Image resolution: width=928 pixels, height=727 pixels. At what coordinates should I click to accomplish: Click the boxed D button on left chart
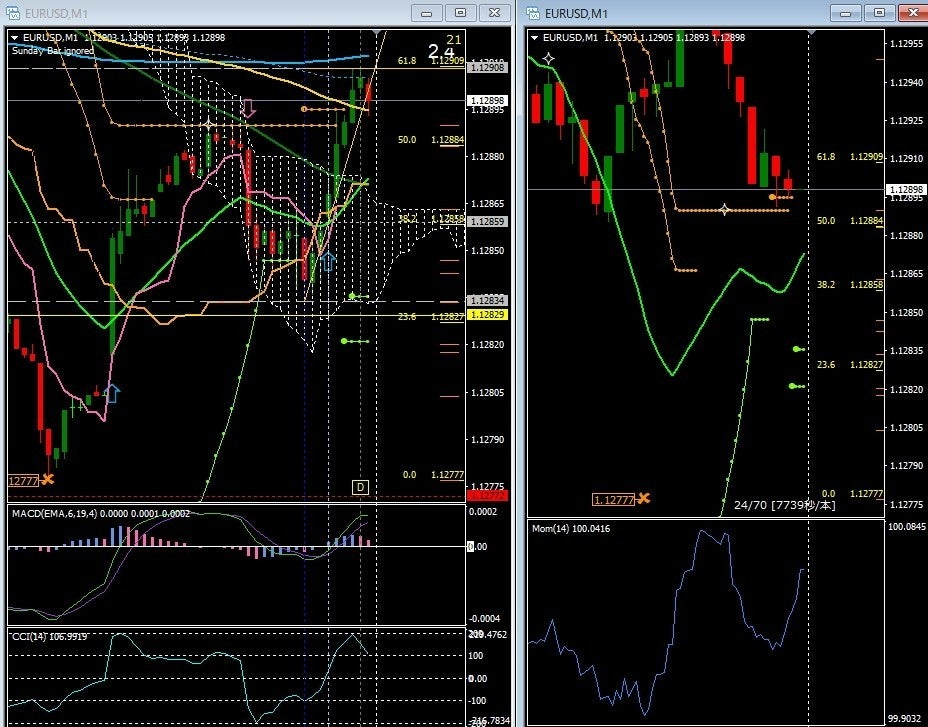pyautogui.click(x=360, y=487)
